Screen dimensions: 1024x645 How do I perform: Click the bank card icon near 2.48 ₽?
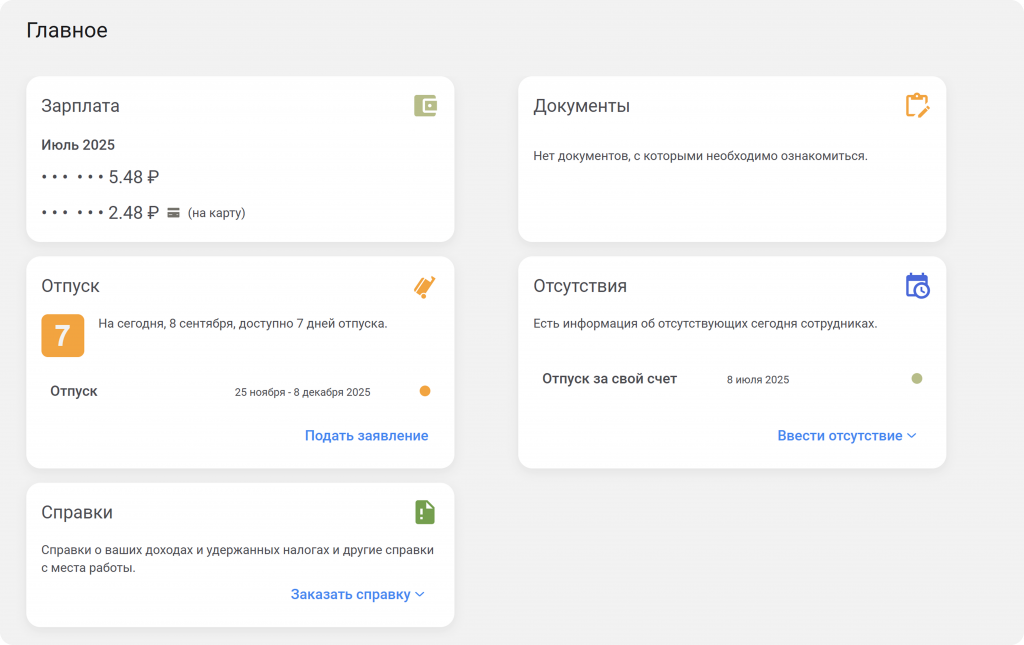coord(174,213)
